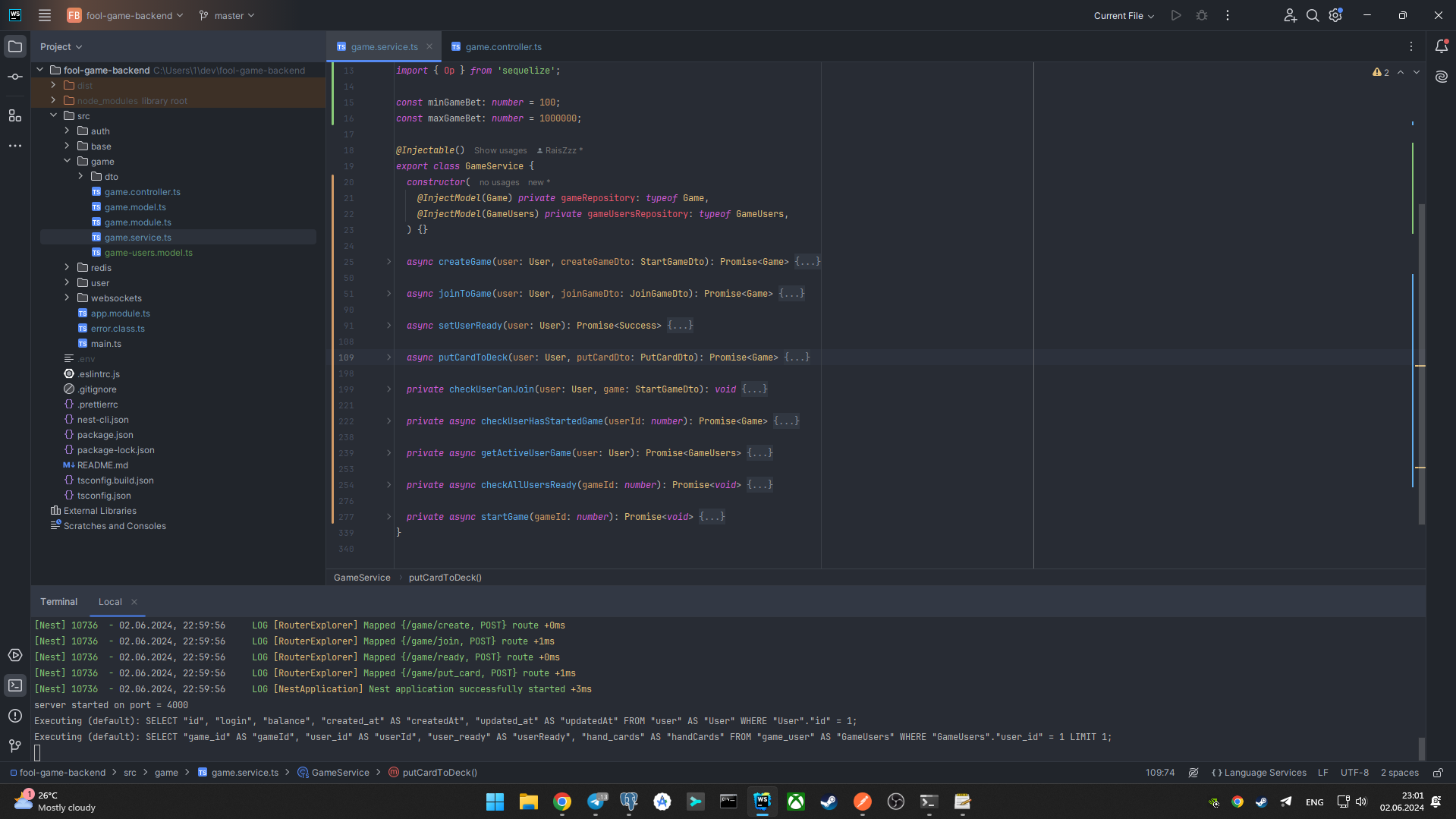This screenshot has width=1456, height=819.
Task: Expand the dto folder
Action: (x=80, y=176)
